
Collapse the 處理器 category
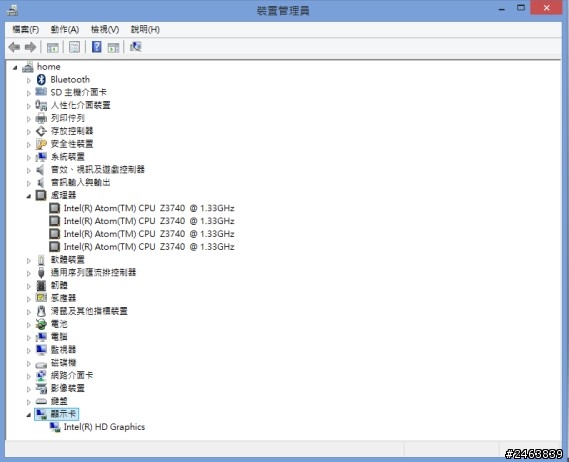point(29,196)
